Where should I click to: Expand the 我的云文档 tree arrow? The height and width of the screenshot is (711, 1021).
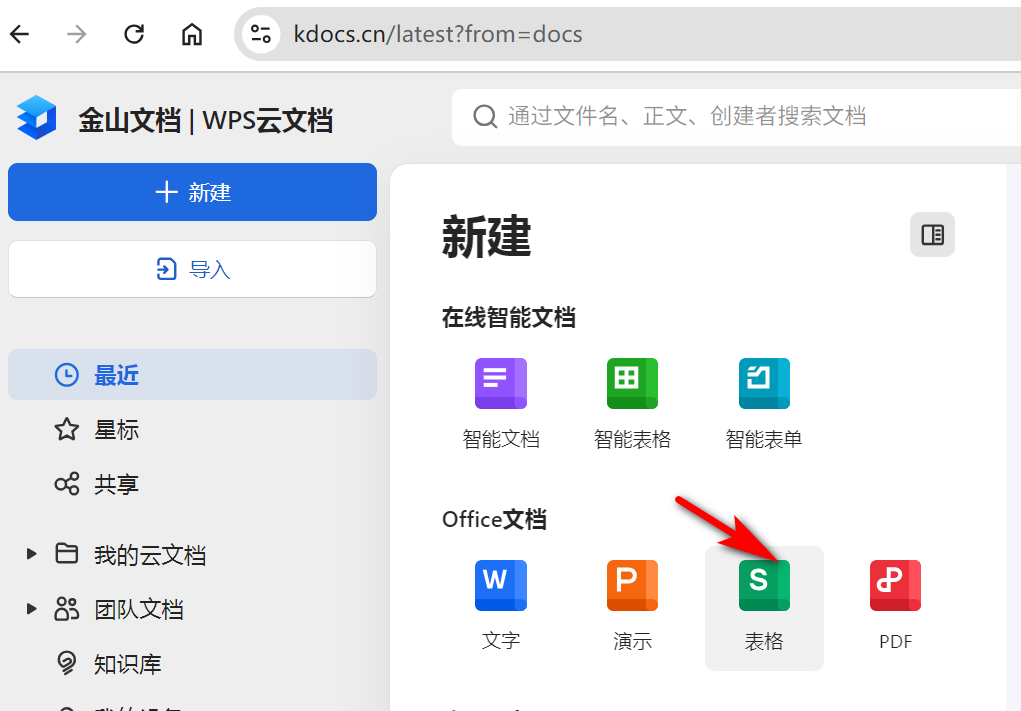[31, 554]
